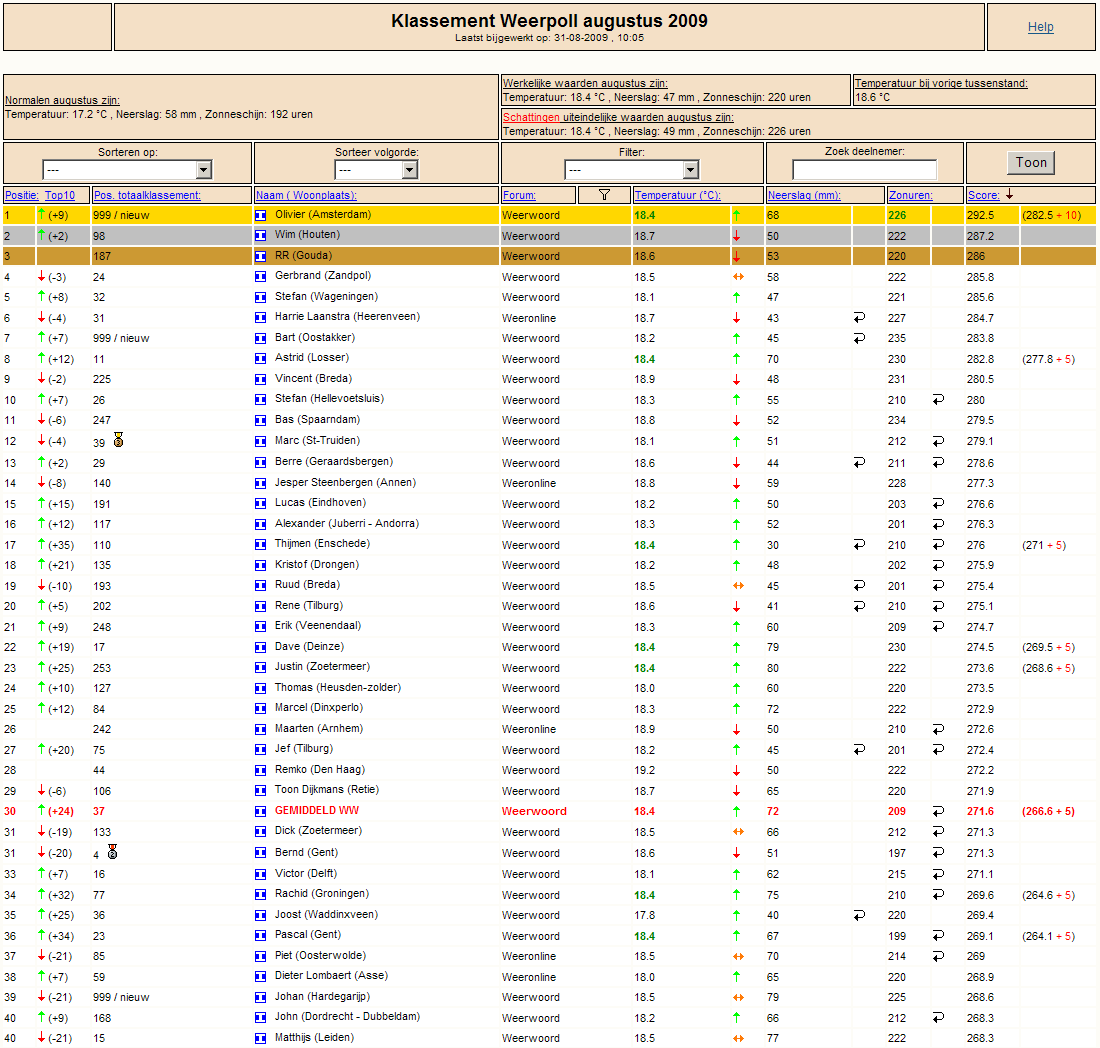1100x1048 pixels.
Task: Expand the Filter dropdown
Action: click(631, 170)
